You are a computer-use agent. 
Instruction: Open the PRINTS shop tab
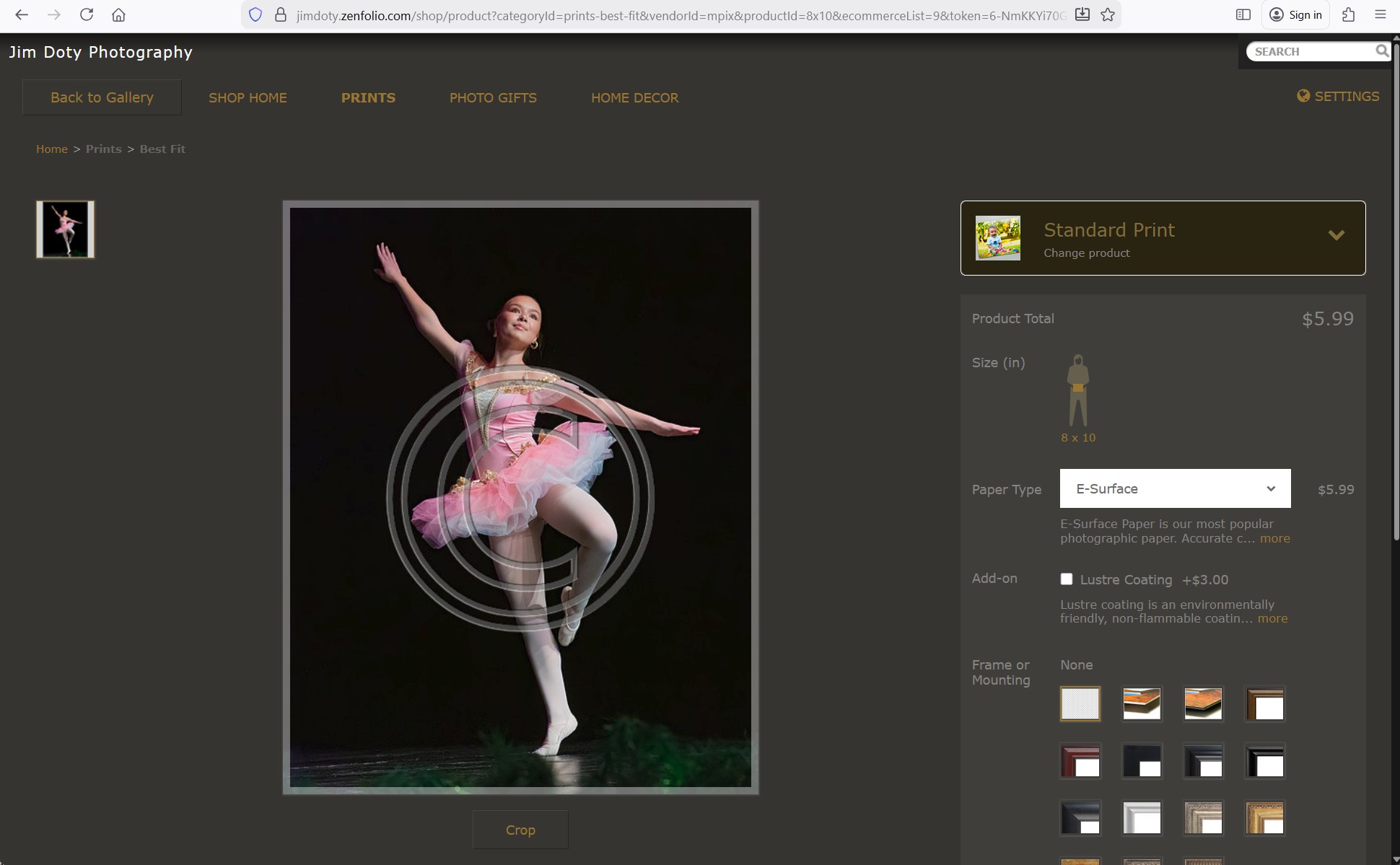coord(368,97)
